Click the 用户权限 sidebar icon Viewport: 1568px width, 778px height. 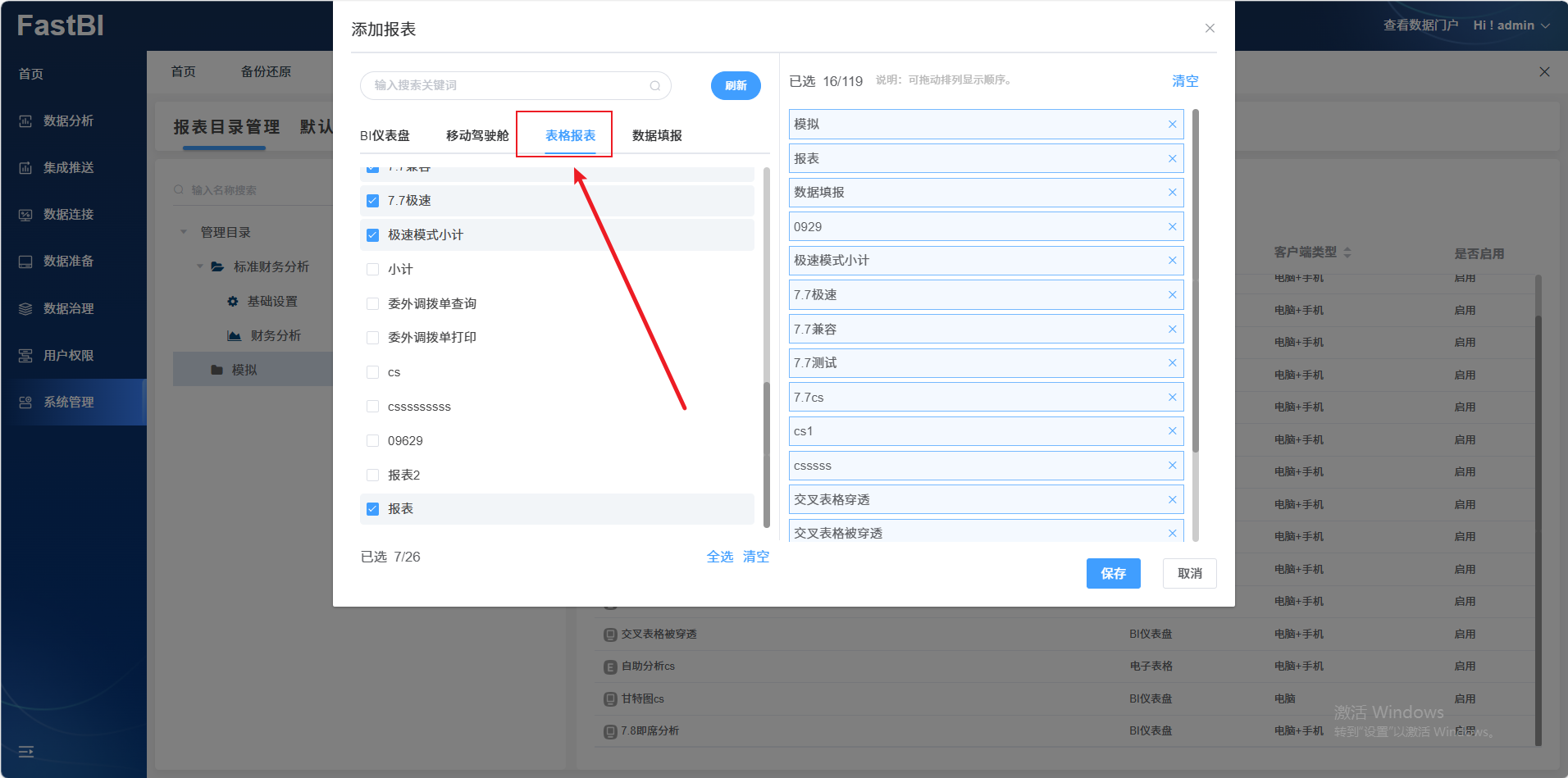click(x=25, y=356)
